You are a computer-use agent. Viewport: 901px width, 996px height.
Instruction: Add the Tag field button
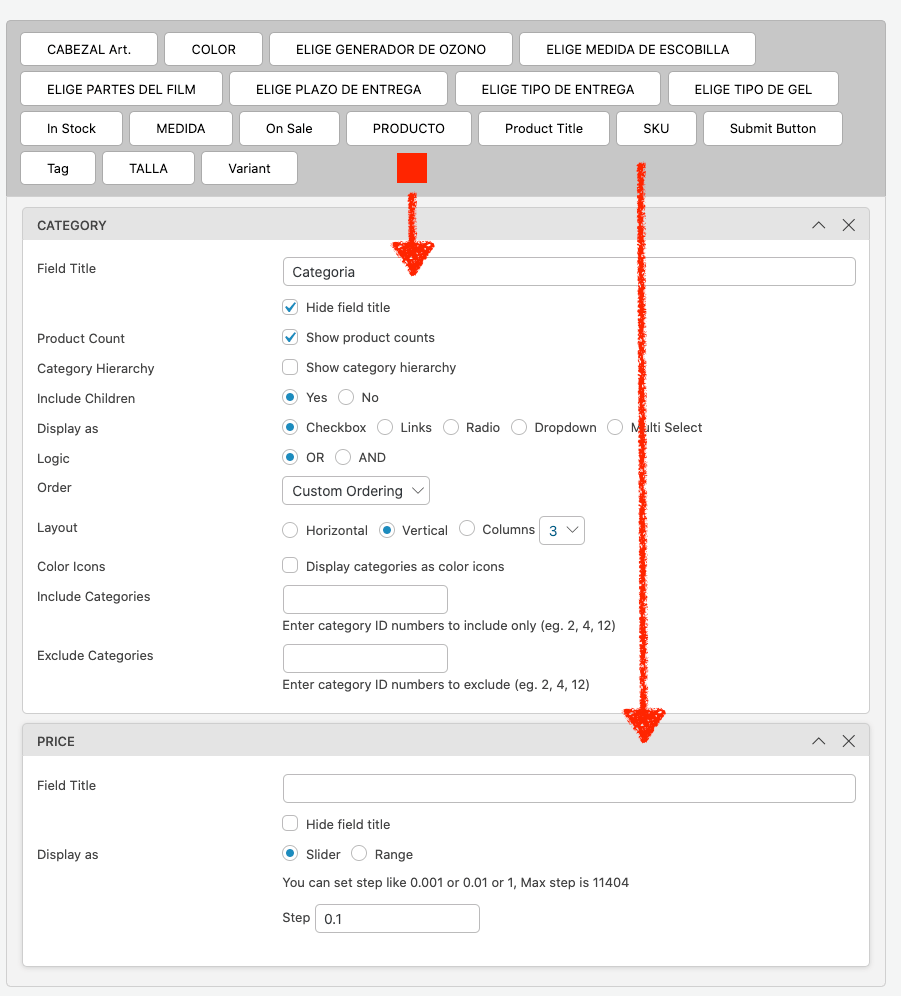58,168
